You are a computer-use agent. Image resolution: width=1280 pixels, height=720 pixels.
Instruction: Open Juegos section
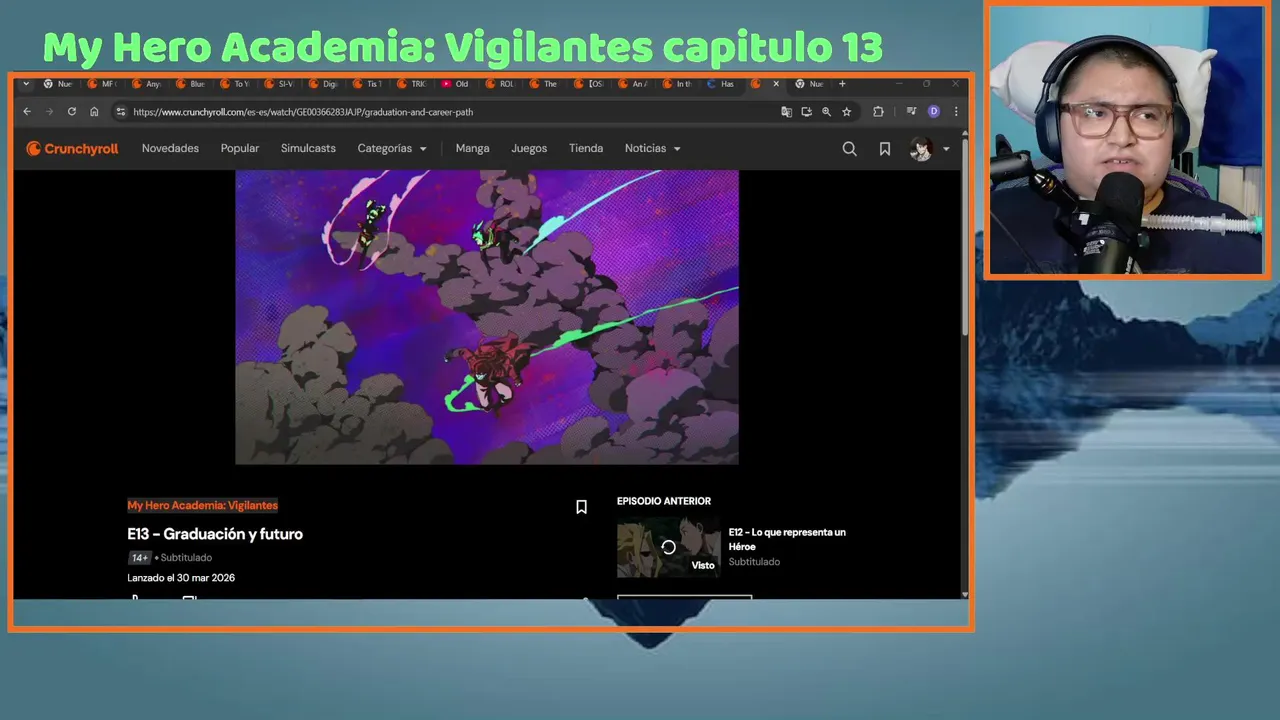529,148
